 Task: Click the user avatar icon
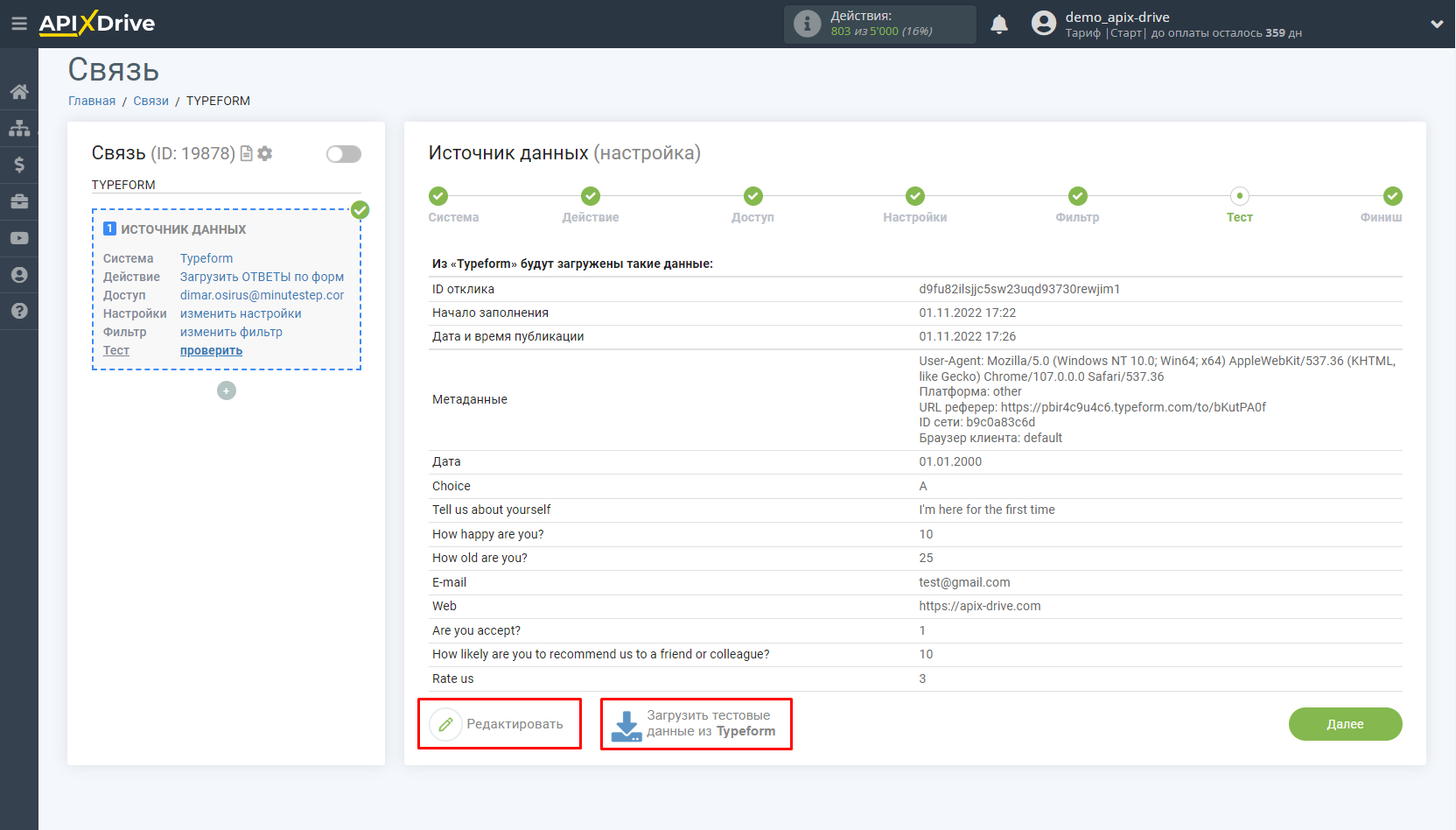tap(1044, 24)
